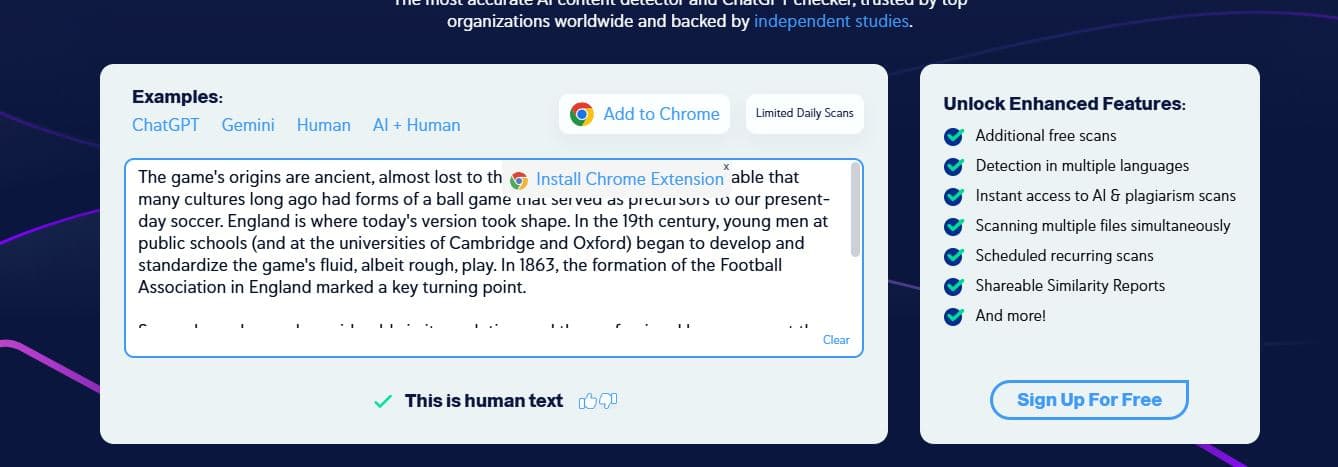Image resolution: width=1338 pixels, height=467 pixels.
Task: Click Chrome logo in Add to Chrome button
Action: (581, 114)
